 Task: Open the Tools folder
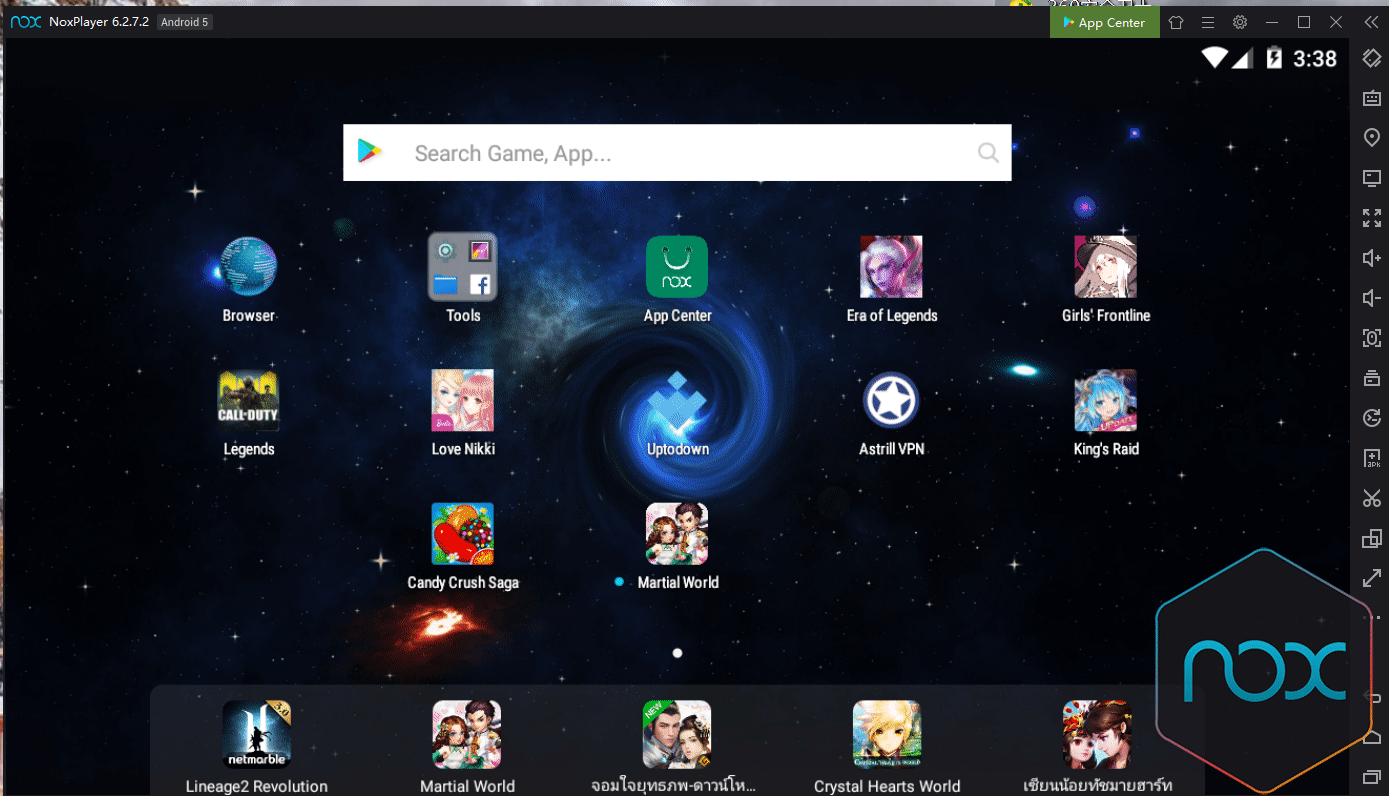pos(463,267)
